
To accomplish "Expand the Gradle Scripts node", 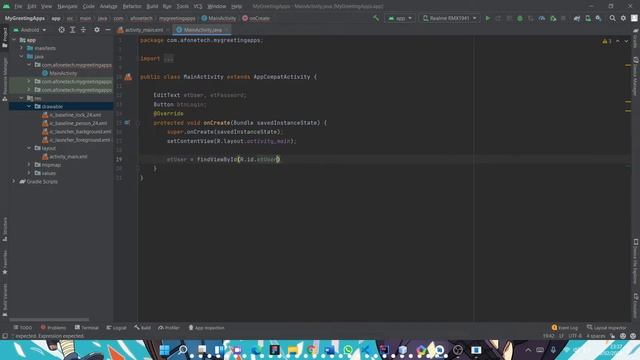I will 14,182.
